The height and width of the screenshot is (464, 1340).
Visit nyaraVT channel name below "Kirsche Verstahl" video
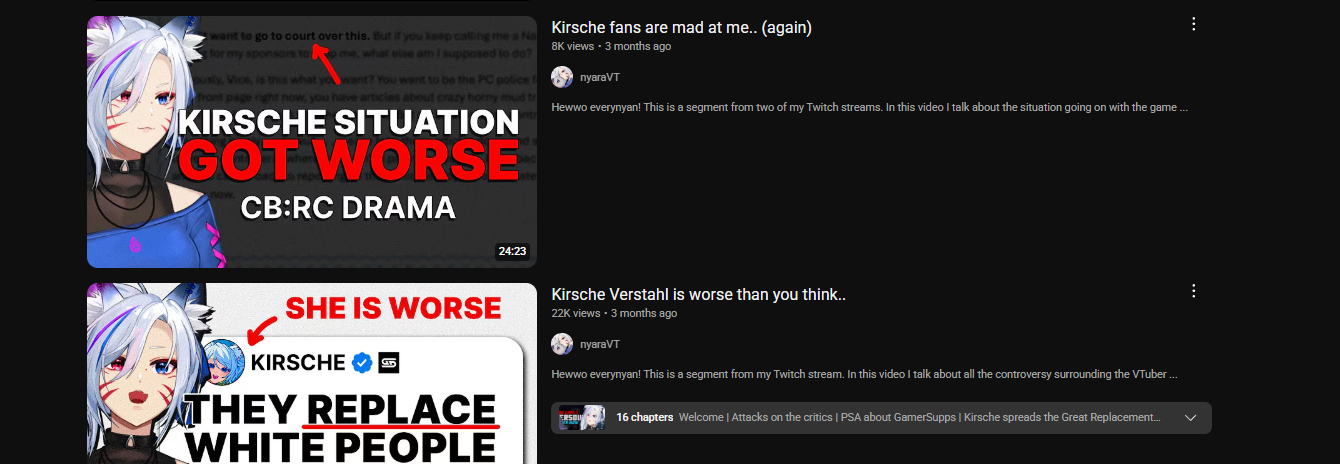tap(600, 344)
